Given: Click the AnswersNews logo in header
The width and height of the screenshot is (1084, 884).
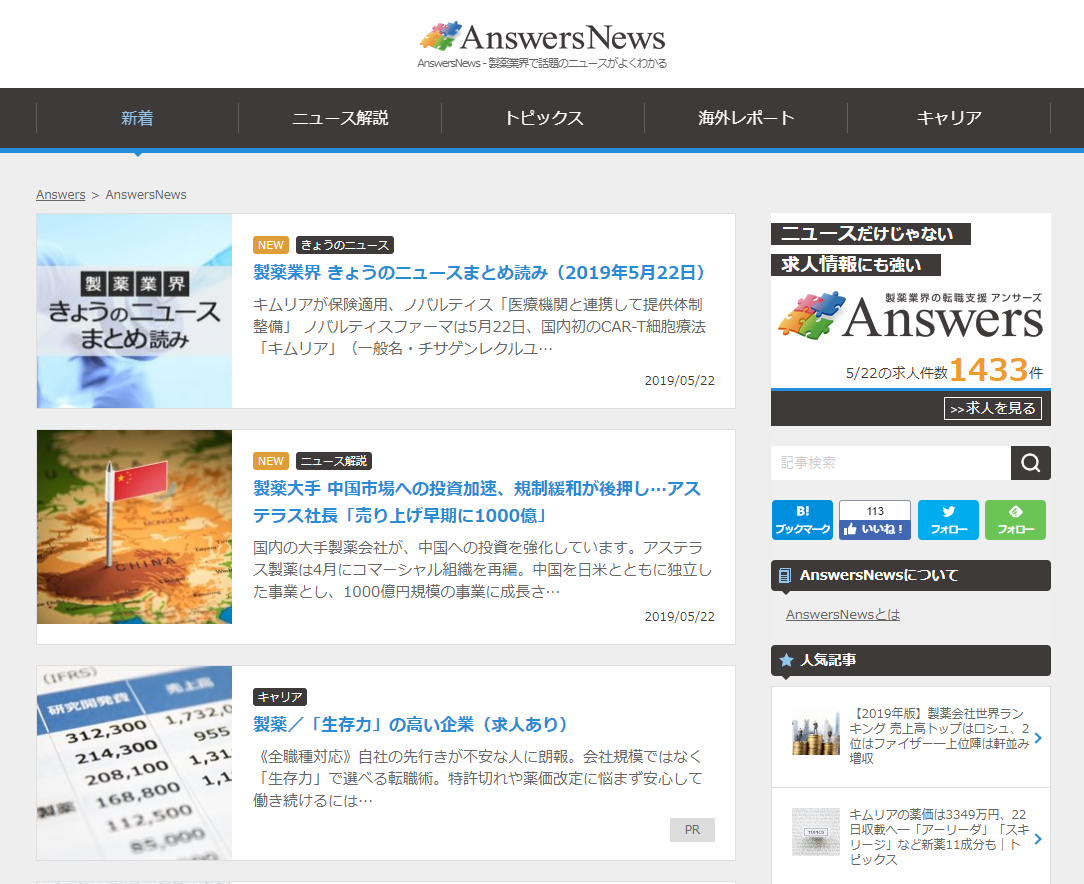Looking at the screenshot, I should click(x=542, y=38).
